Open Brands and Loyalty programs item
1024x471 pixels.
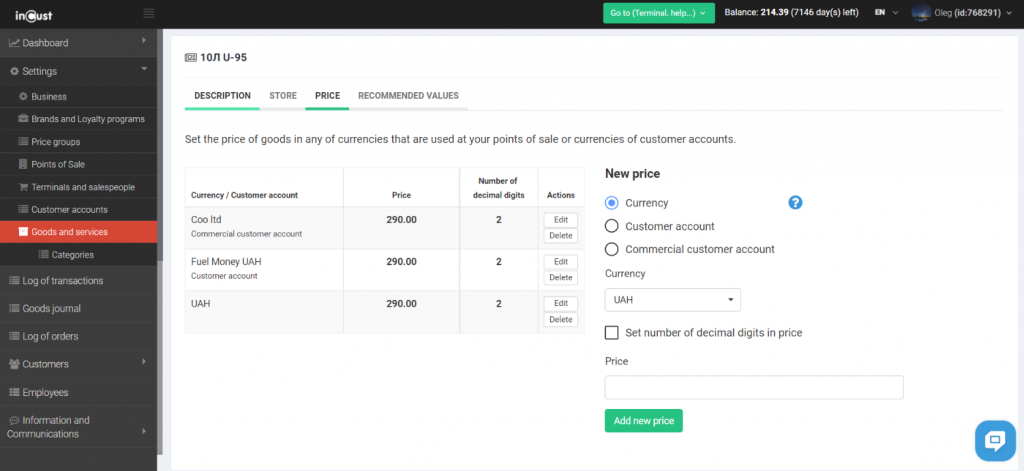coord(87,119)
